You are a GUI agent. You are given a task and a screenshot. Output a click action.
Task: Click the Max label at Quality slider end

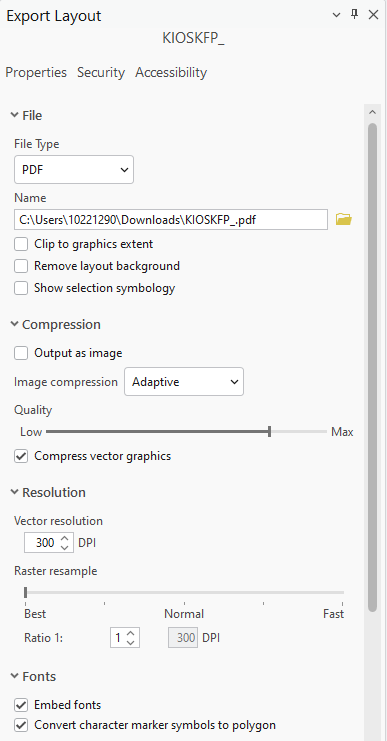[x=342, y=432]
